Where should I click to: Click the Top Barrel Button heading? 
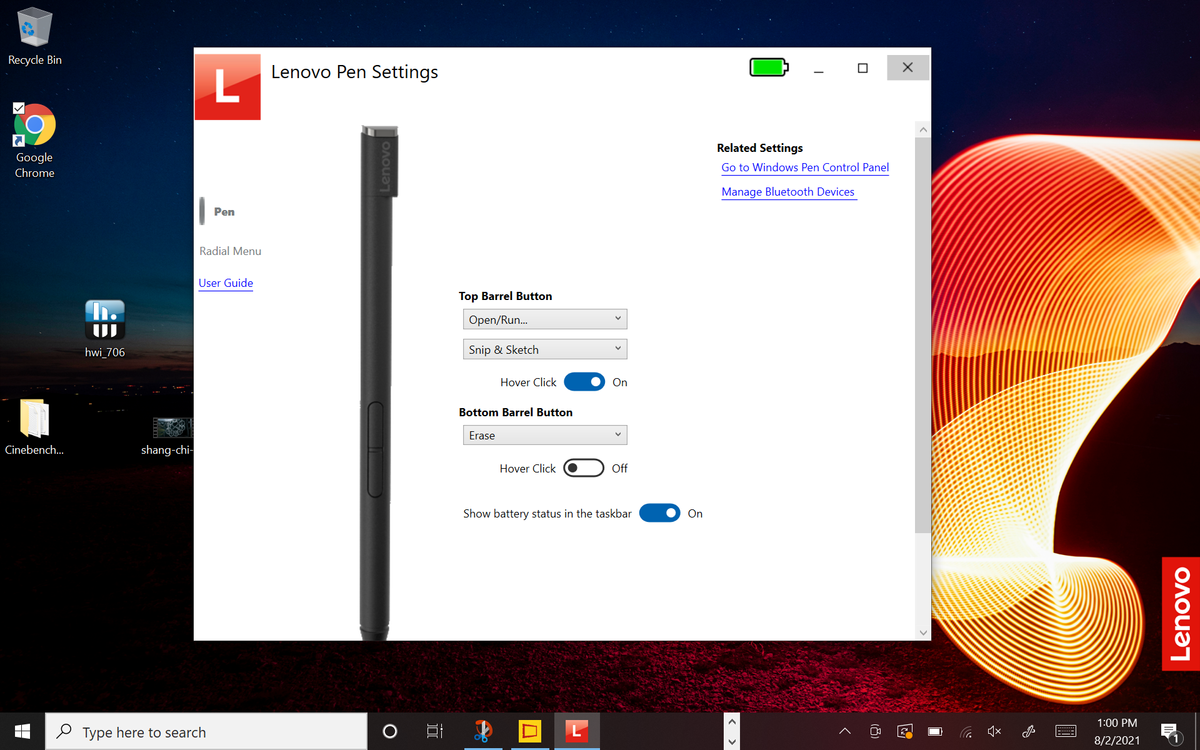[x=505, y=296]
